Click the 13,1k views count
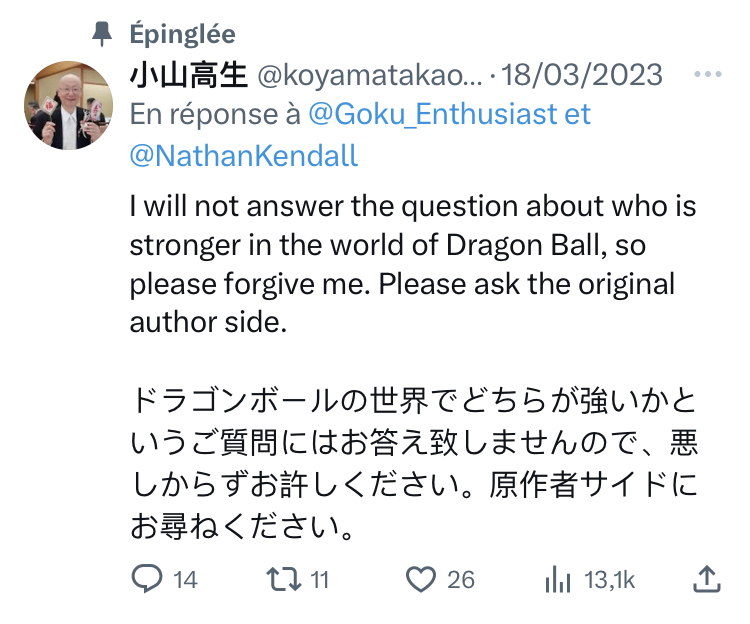Screen dimensions: 750x624 (607, 579)
